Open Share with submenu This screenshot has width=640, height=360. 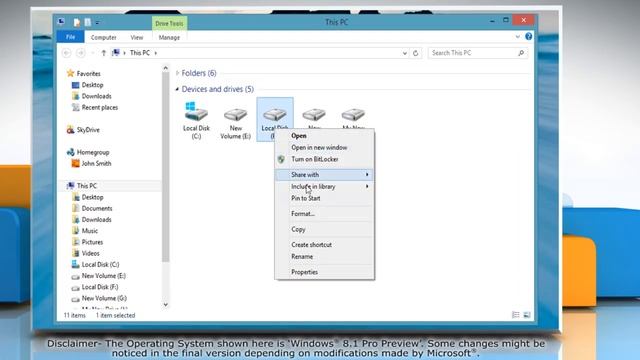tap(324, 175)
